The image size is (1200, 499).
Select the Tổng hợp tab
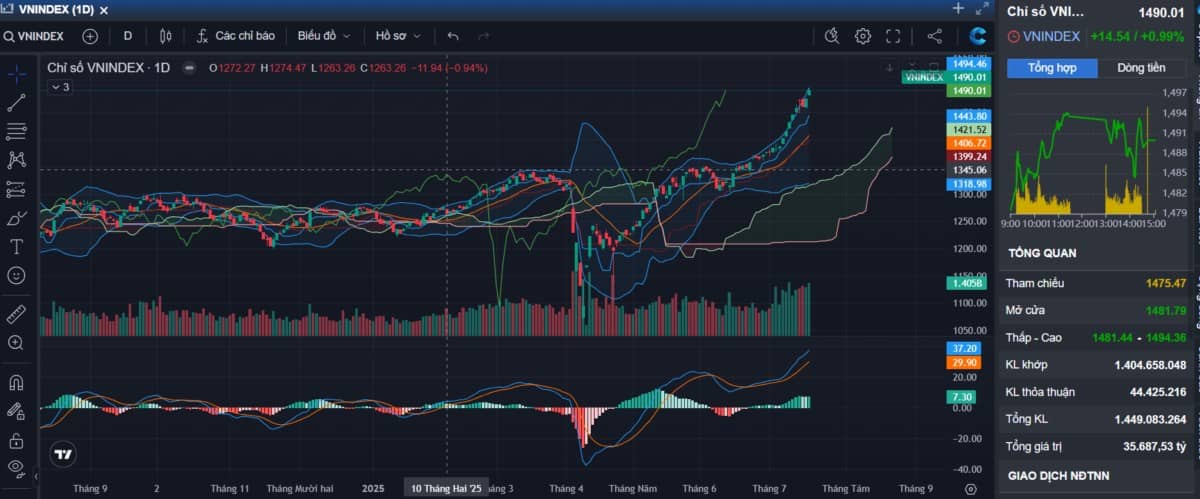(x=1052, y=68)
